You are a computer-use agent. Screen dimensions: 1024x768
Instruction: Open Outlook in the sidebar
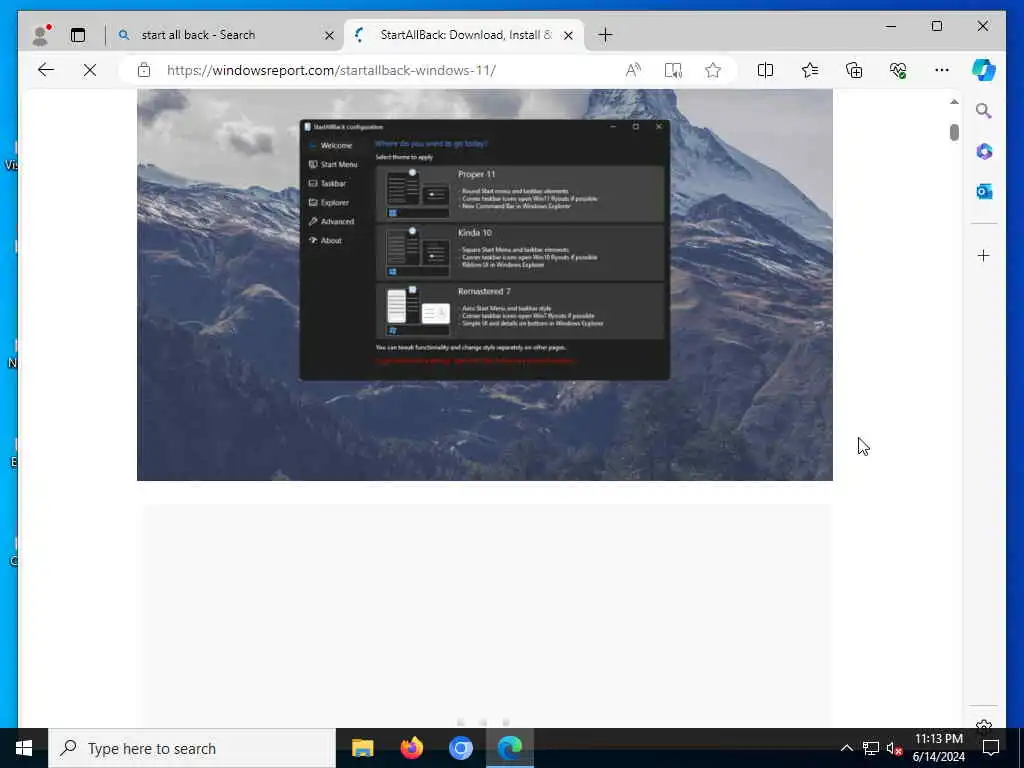click(984, 191)
